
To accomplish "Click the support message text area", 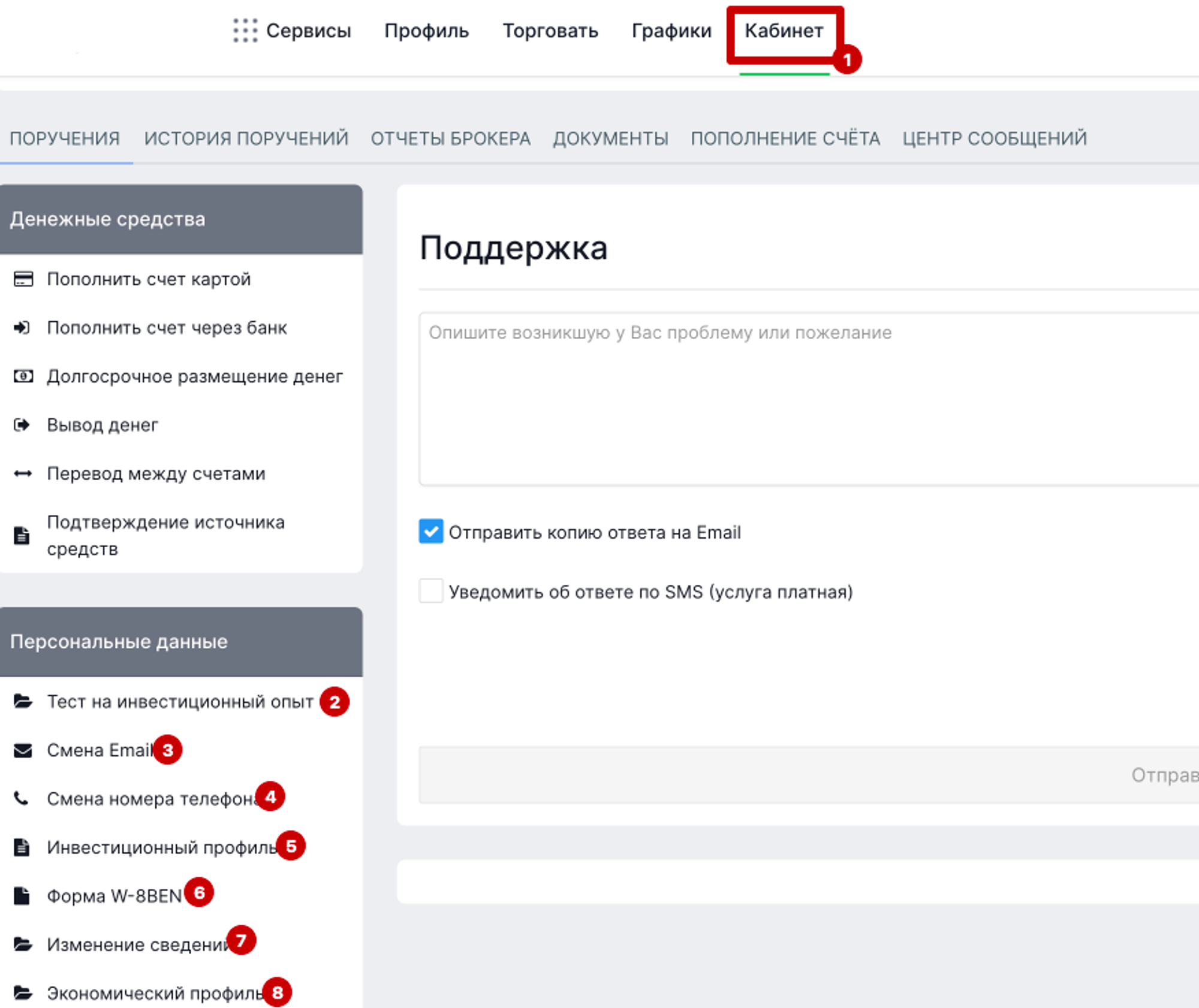I will (x=809, y=399).
